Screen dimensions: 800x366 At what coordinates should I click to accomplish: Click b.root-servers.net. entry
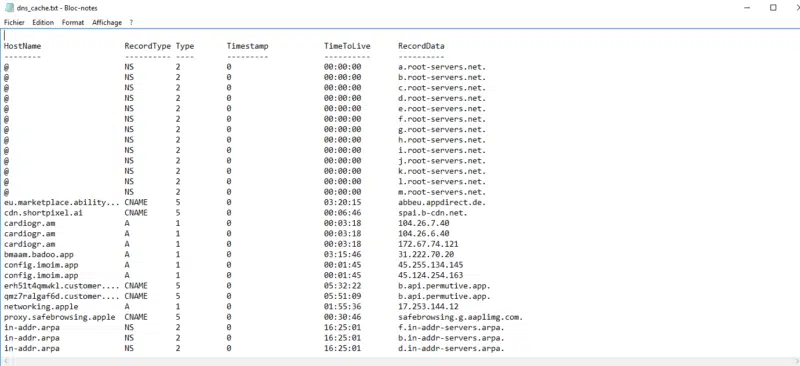coord(442,77)
